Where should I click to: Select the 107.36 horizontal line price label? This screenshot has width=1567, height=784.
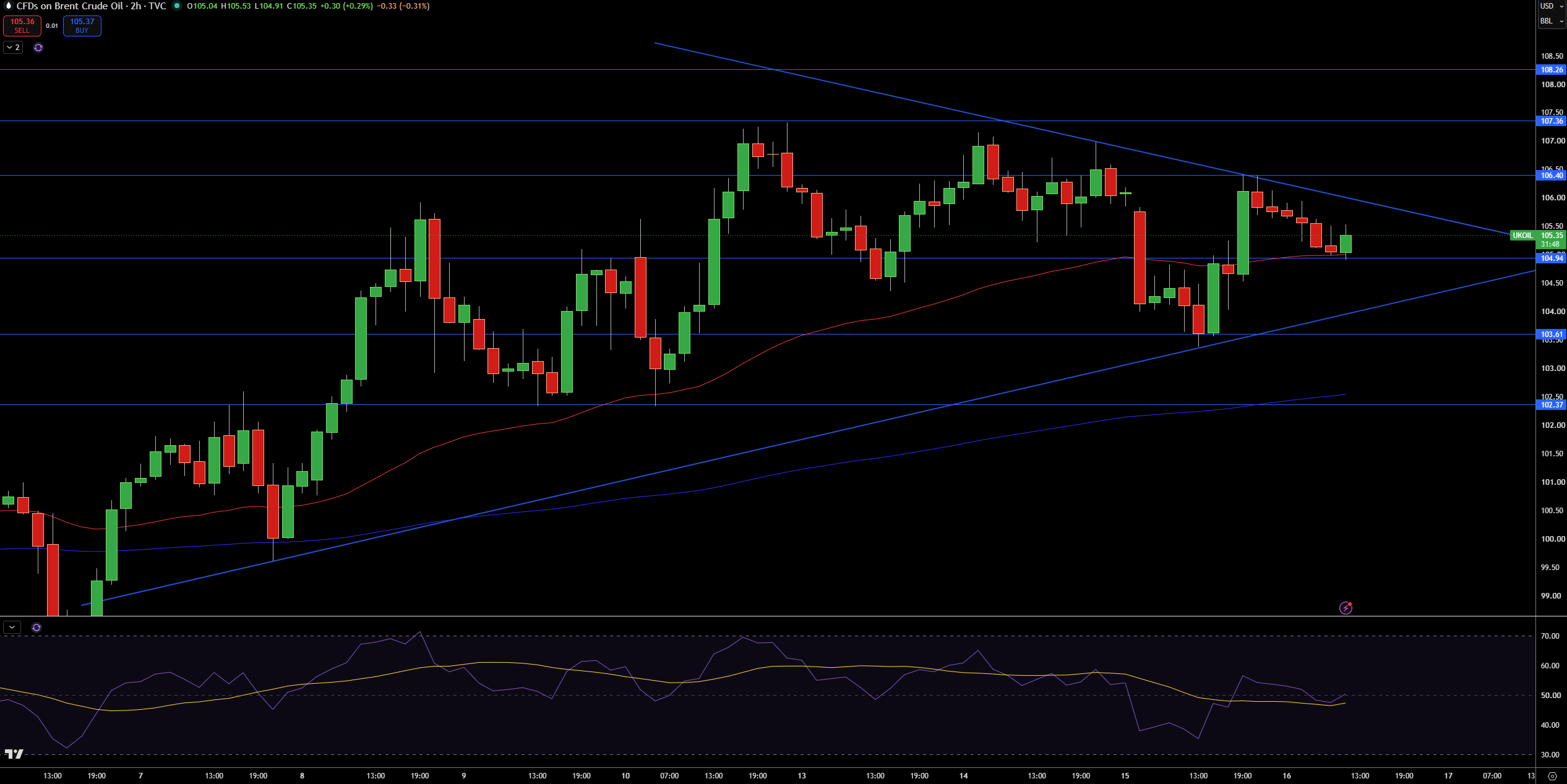[1552, 121]
